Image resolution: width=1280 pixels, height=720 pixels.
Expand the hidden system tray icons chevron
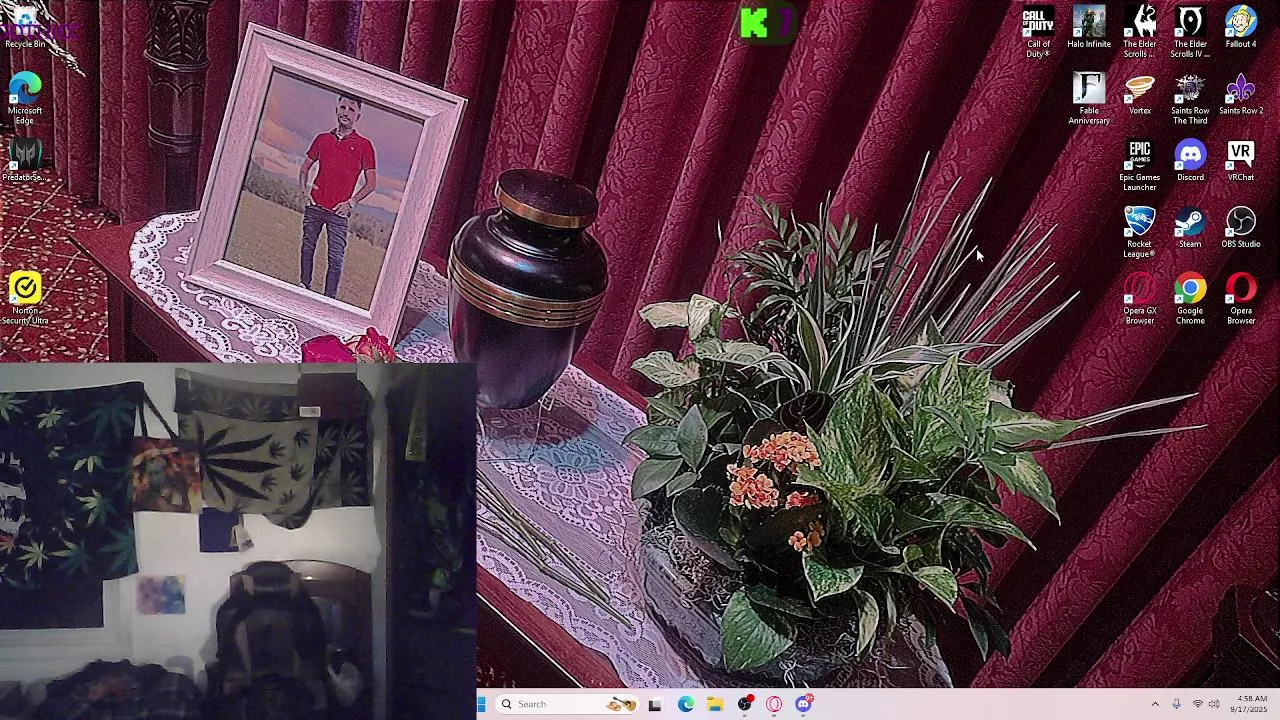point(1155,704)
